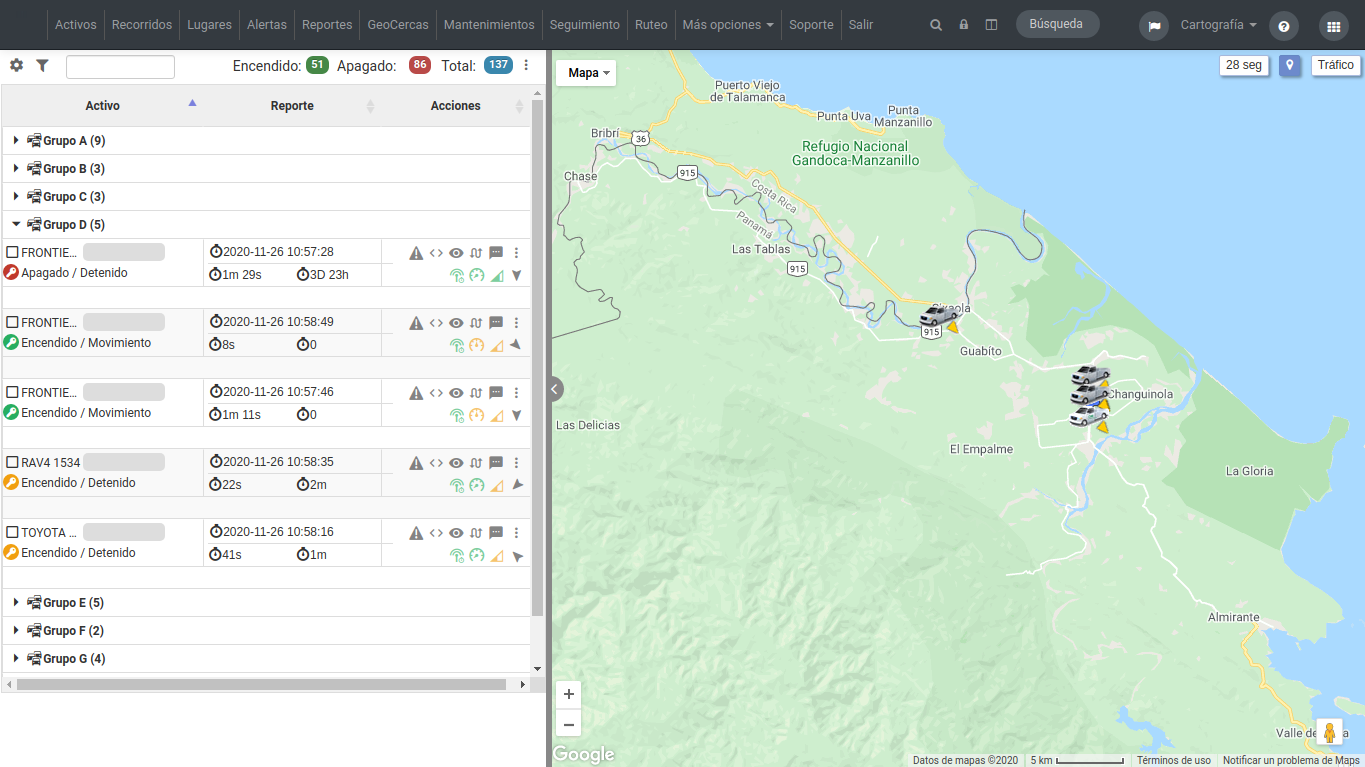Open alert triangle for the 10:57:28 row
The image size is (1365, 767).
(x=416, y=253)
